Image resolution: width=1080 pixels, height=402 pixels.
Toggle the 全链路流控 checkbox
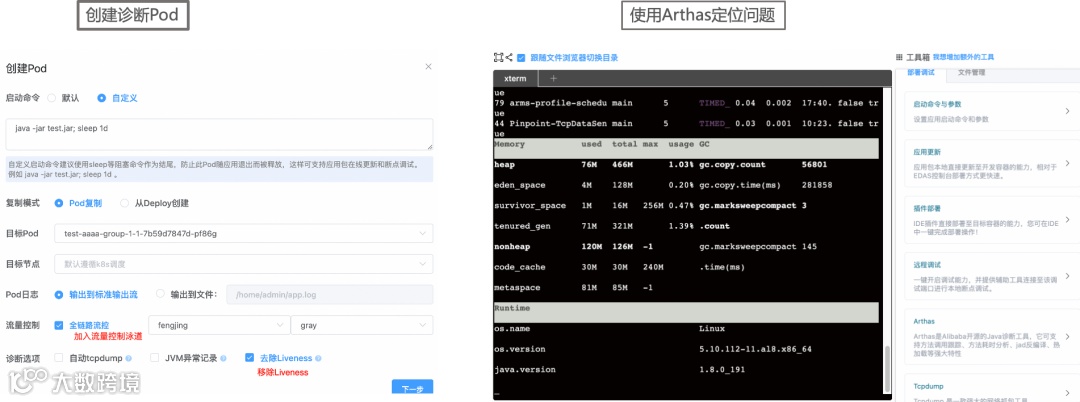click(x=59, y=325)
